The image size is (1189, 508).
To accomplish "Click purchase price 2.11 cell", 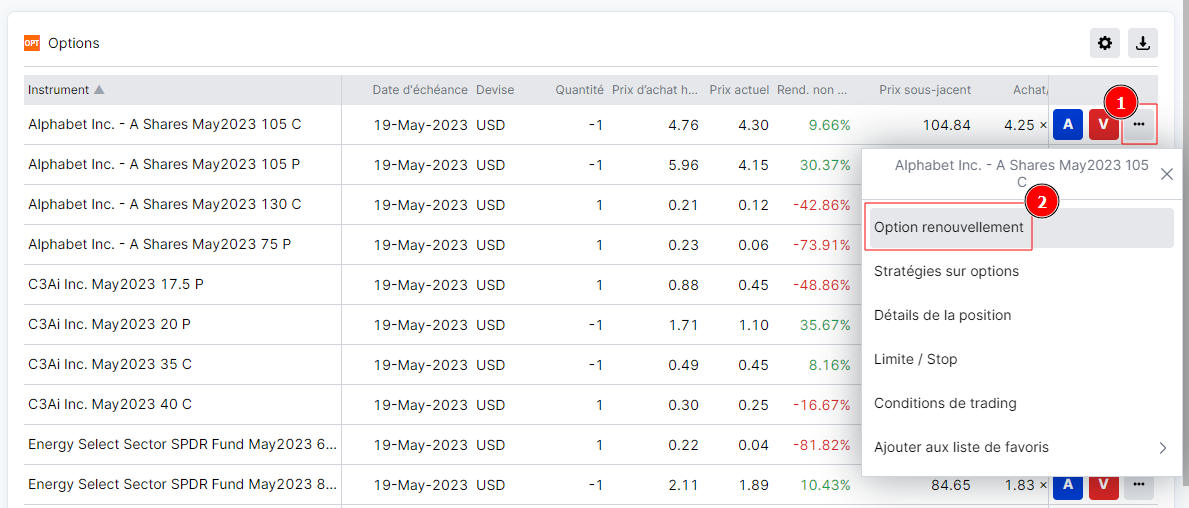I will coord(685,485).
